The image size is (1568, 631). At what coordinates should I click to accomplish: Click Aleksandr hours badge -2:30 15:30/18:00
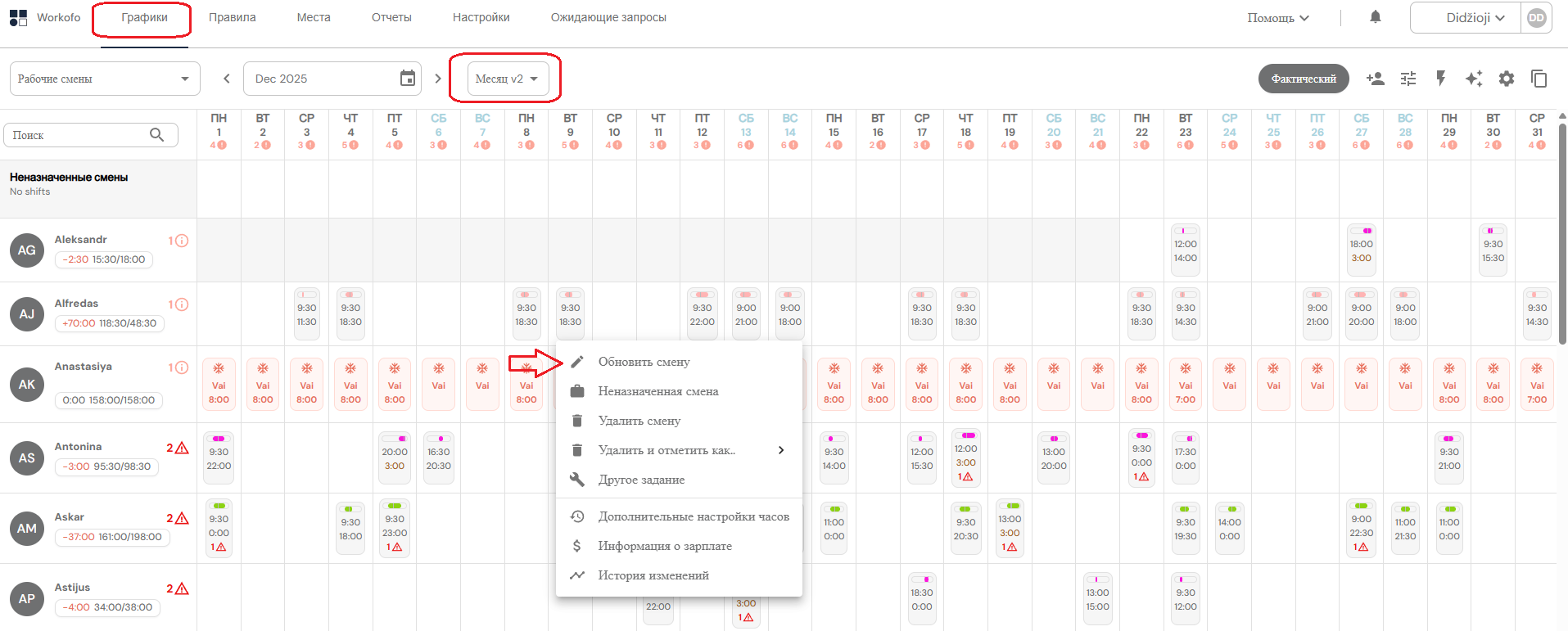click(104, 259)
